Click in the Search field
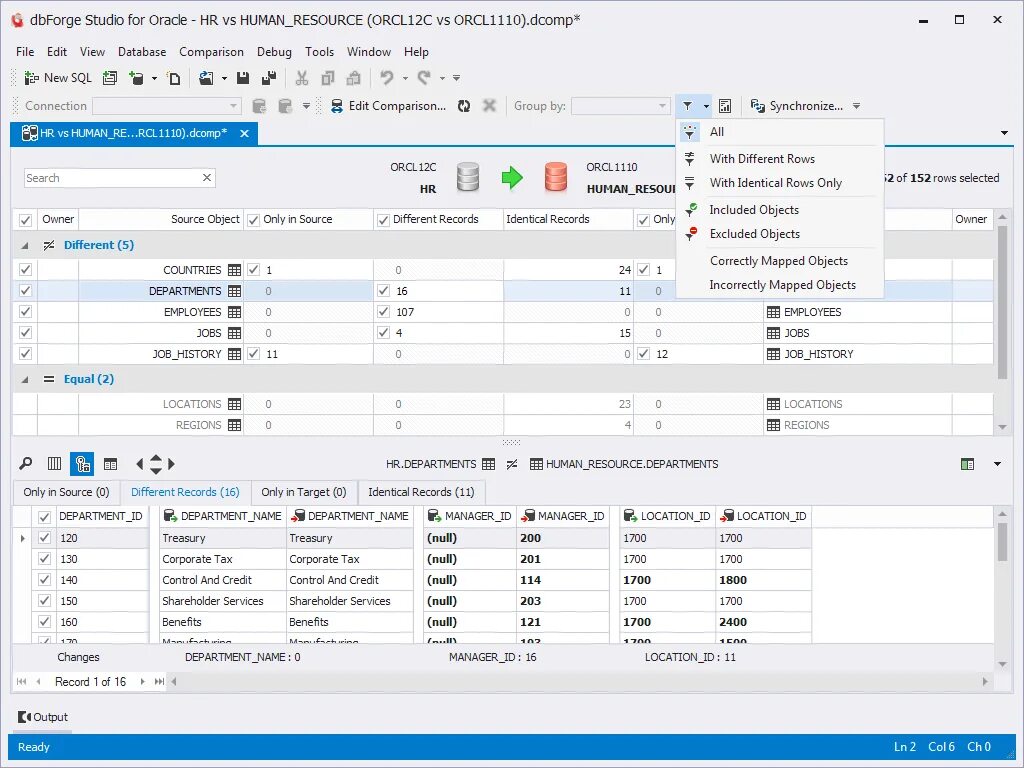 click(x=112, y=178)
